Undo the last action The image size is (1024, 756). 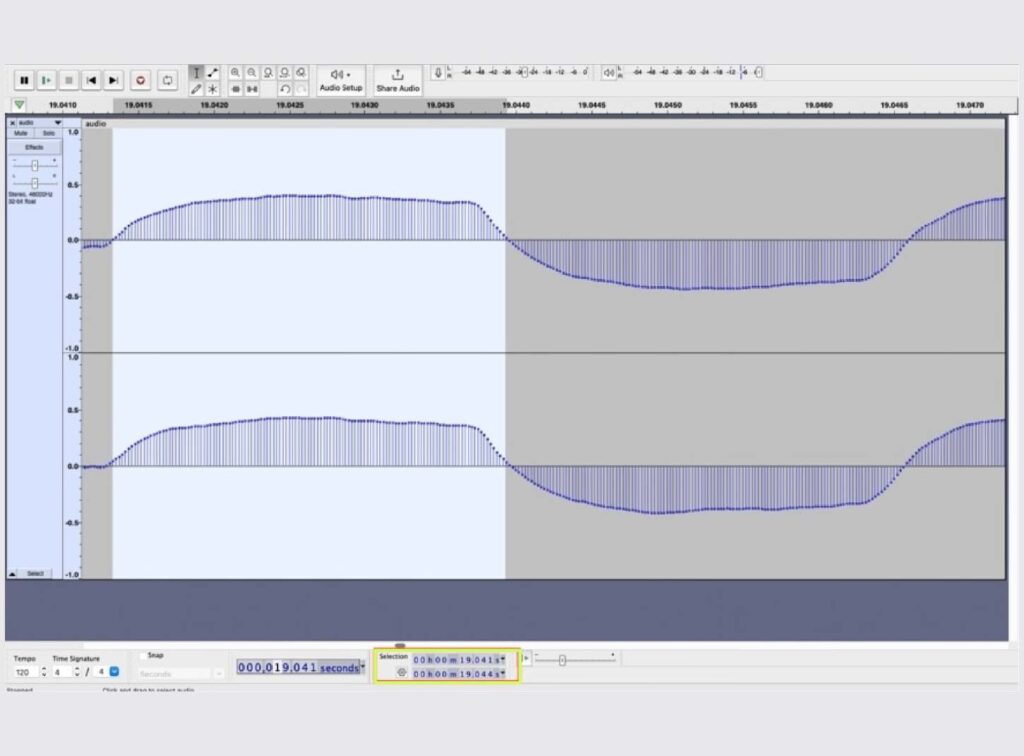(285, 89)
